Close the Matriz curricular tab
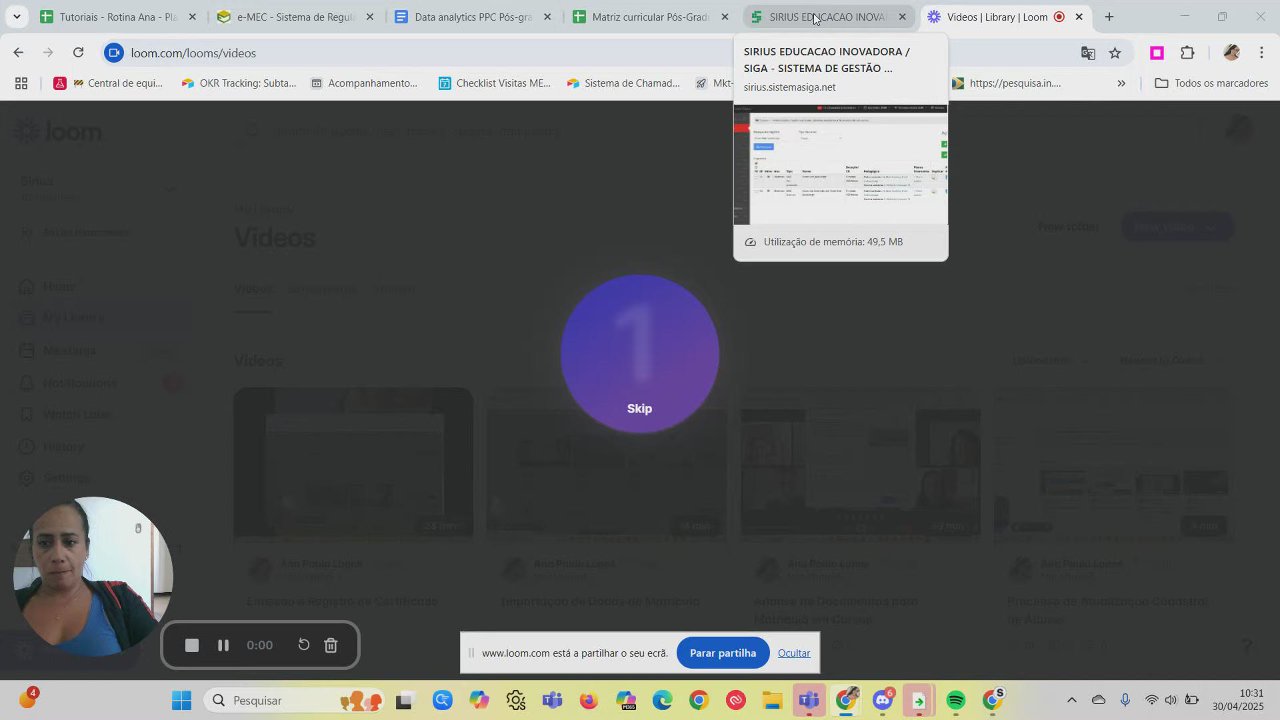Viewport: 1280px width, 720px height. coord(725,17)
